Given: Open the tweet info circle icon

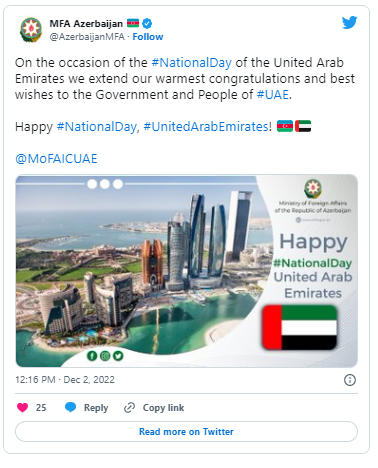Looking at the screenshot, I should point(350,380).
